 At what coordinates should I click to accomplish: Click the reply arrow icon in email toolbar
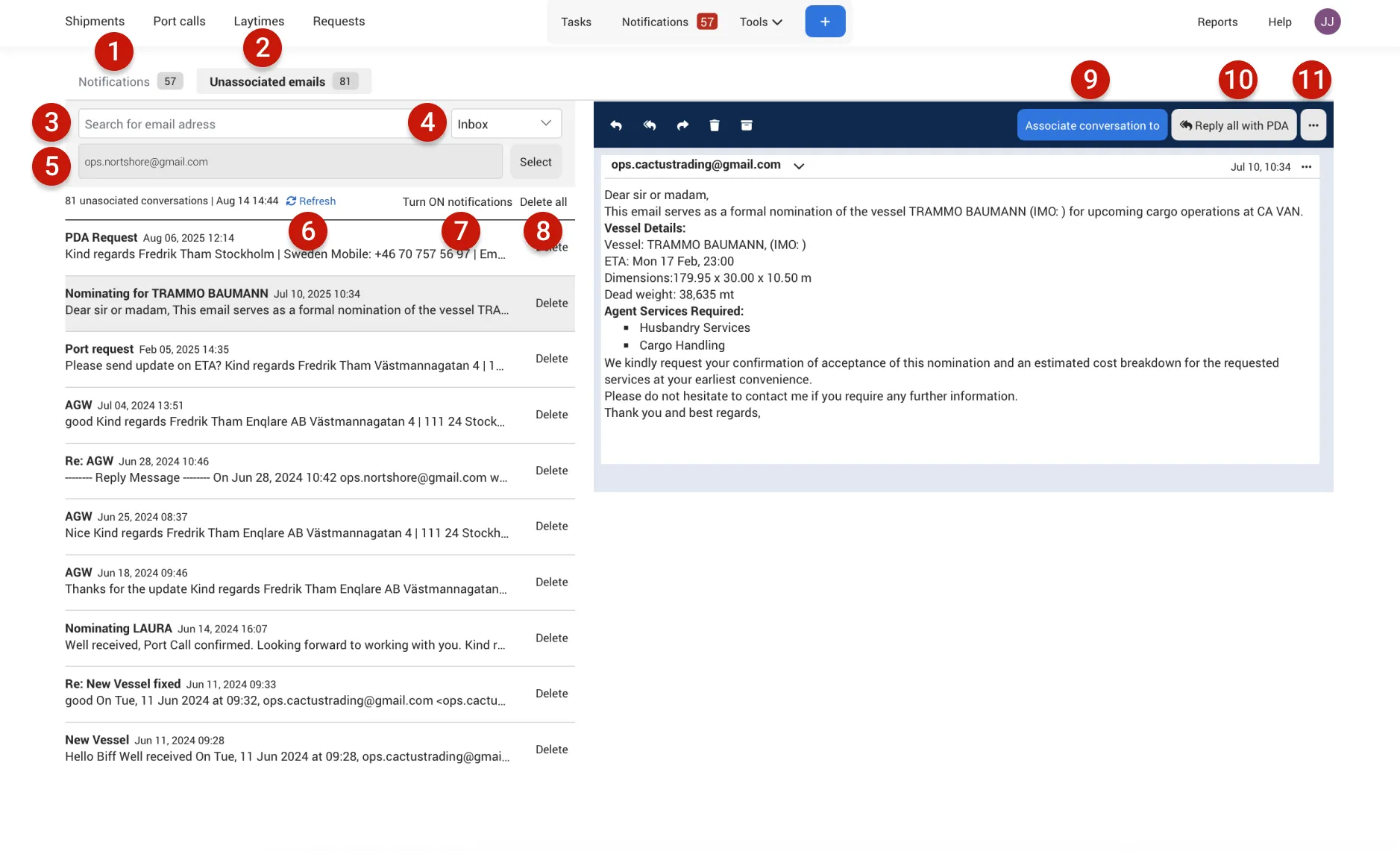point(616,125)
